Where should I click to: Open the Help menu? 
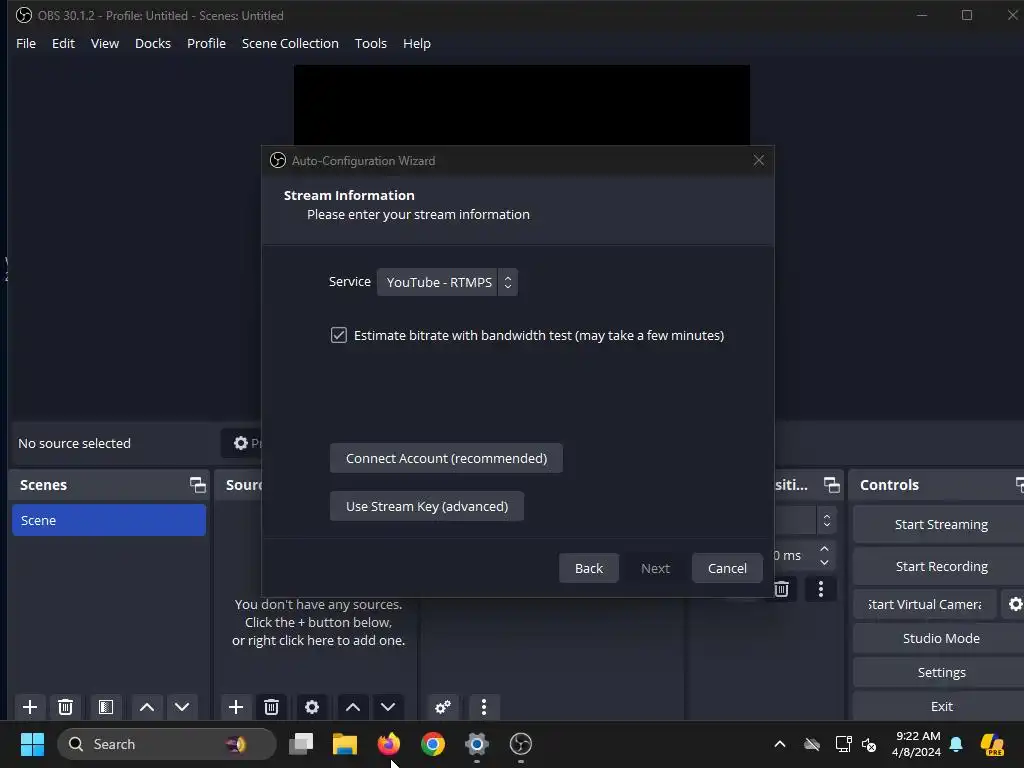(x=417, y=43)
